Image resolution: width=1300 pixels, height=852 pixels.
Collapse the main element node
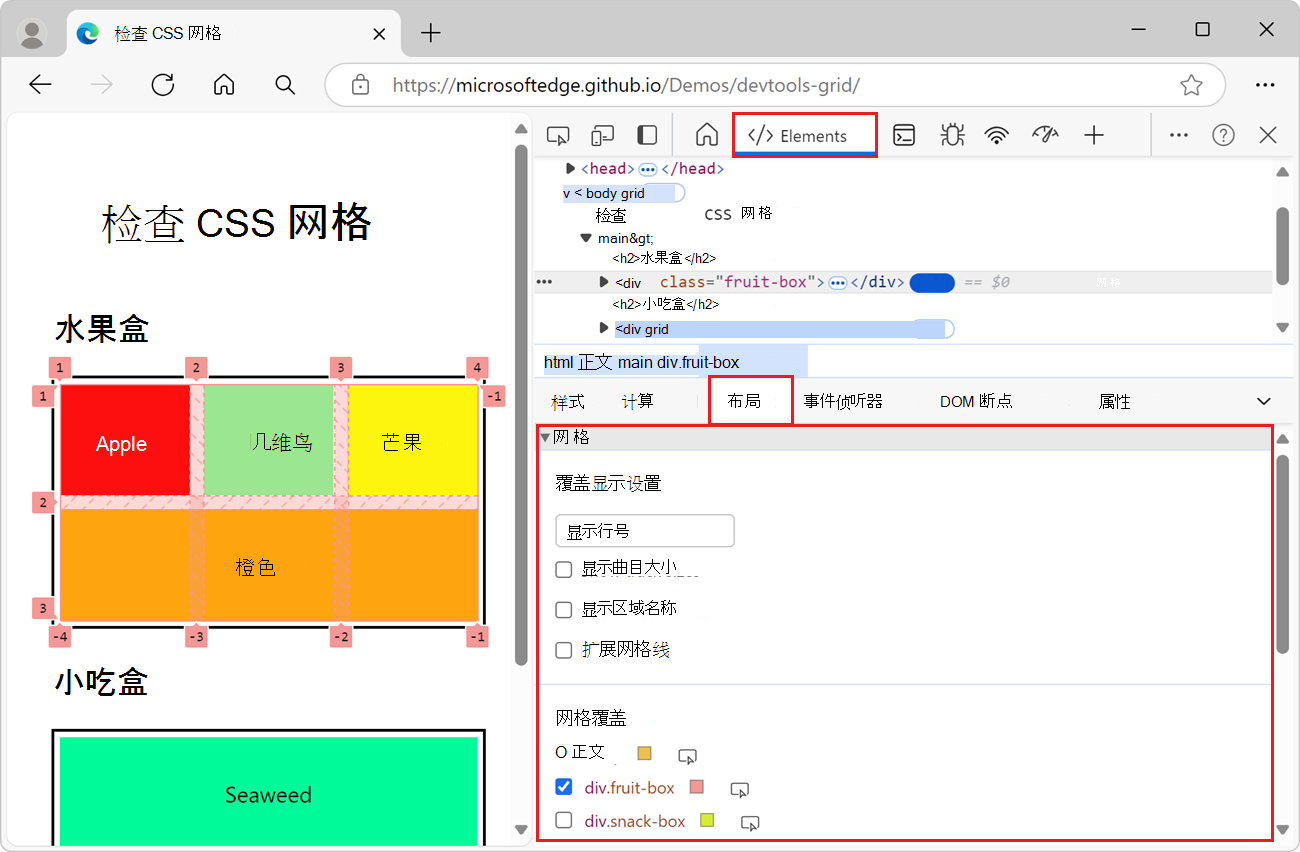point(586,238)
